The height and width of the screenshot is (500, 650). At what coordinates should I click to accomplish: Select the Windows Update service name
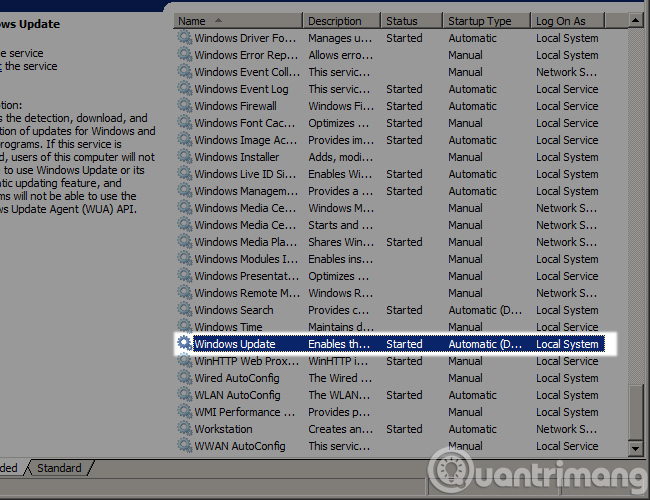235,344
